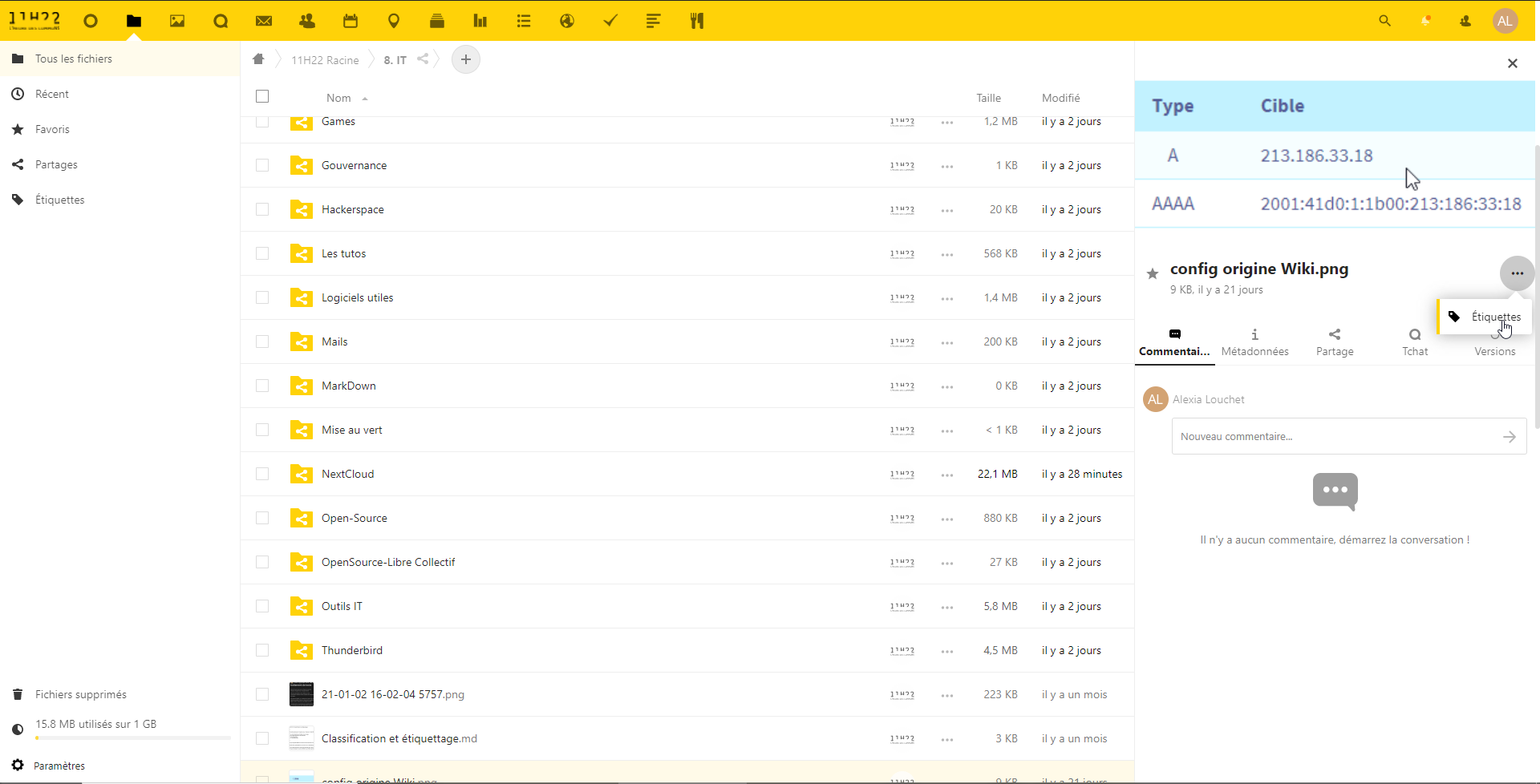Mark config origine Wiki.png as favorite
Viewport: 1540px width, 784px height.
1153,274
